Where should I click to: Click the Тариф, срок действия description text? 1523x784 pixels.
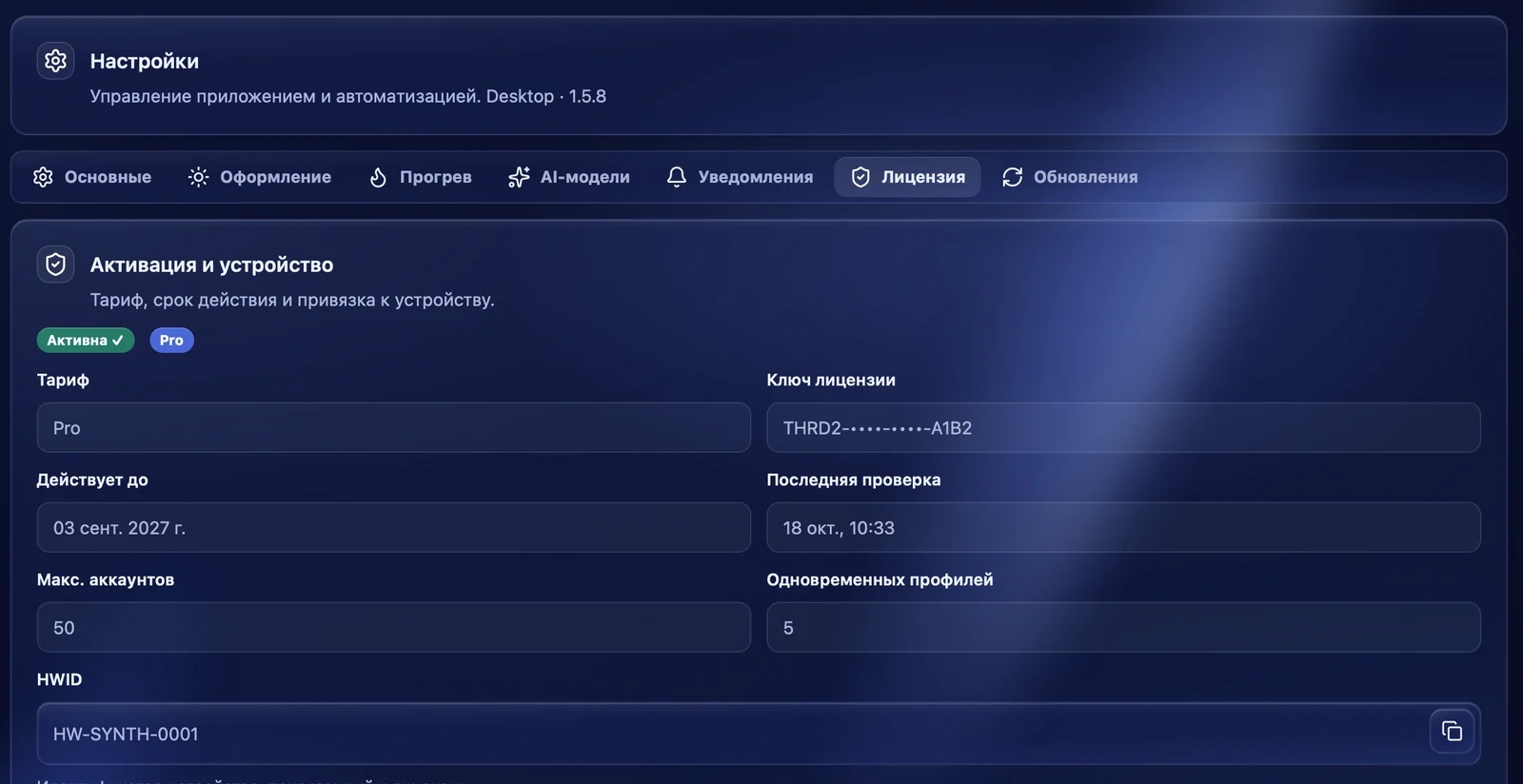(x=292, y=300)
